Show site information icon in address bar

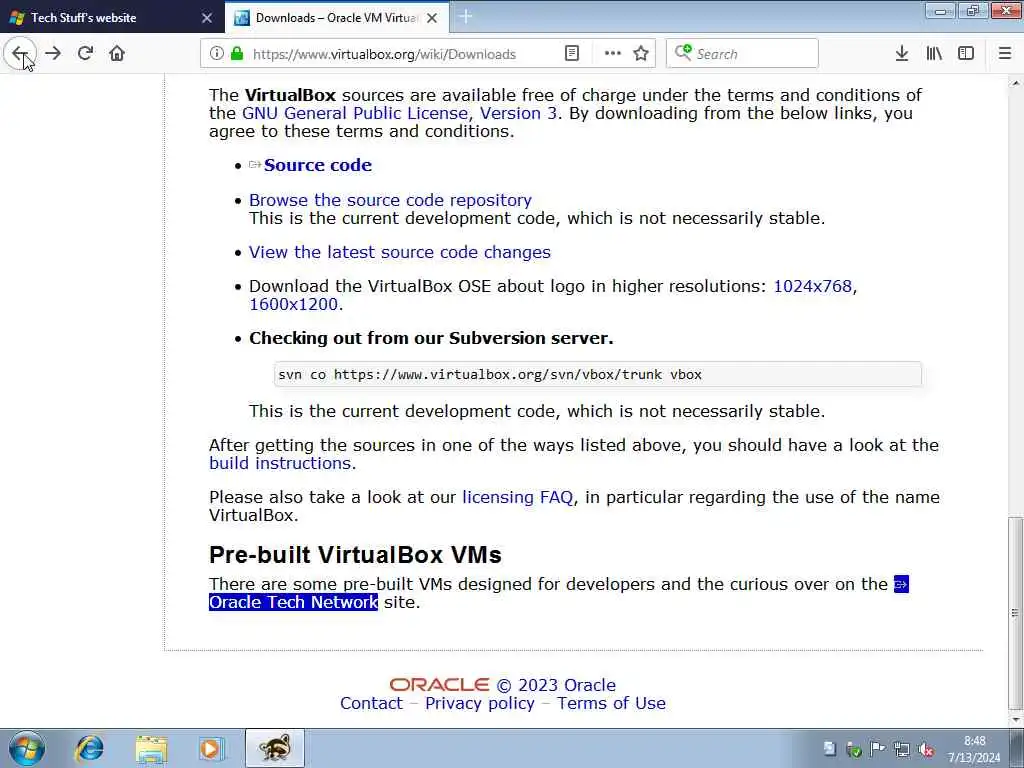pyautogui.click(x=216, y=54)
